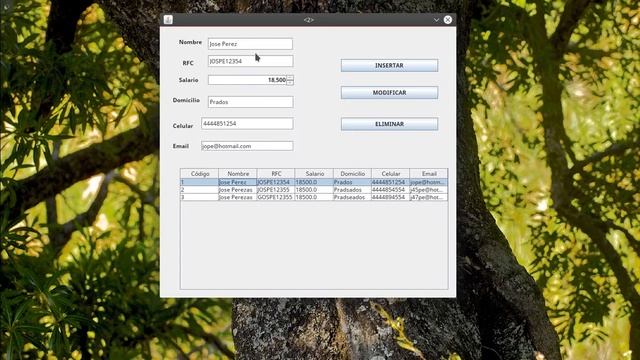Click the Domicilio column header
The width and height of the screenshot is (640, 360).
point(352,173)
